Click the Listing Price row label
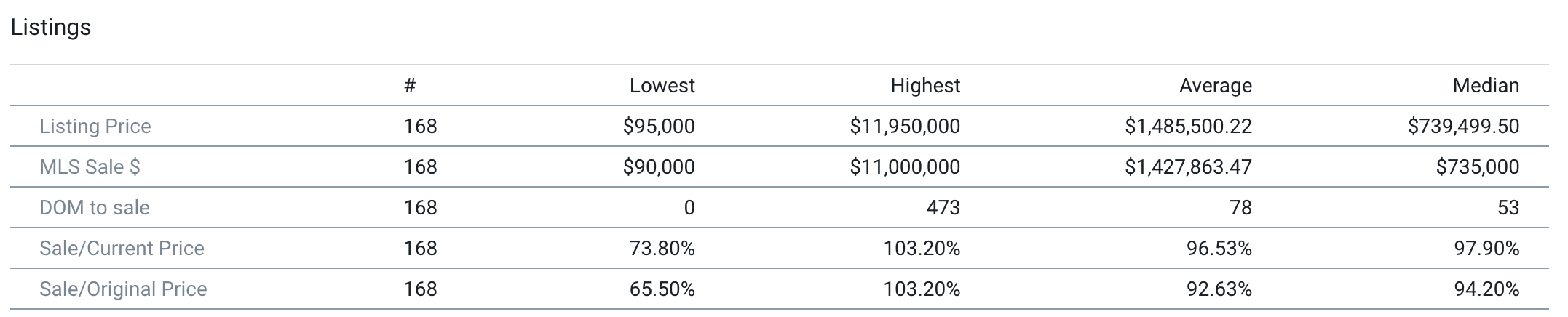The width and height of the screenshot is (1568, 317). pyautogui.click(x=95, y=127)
